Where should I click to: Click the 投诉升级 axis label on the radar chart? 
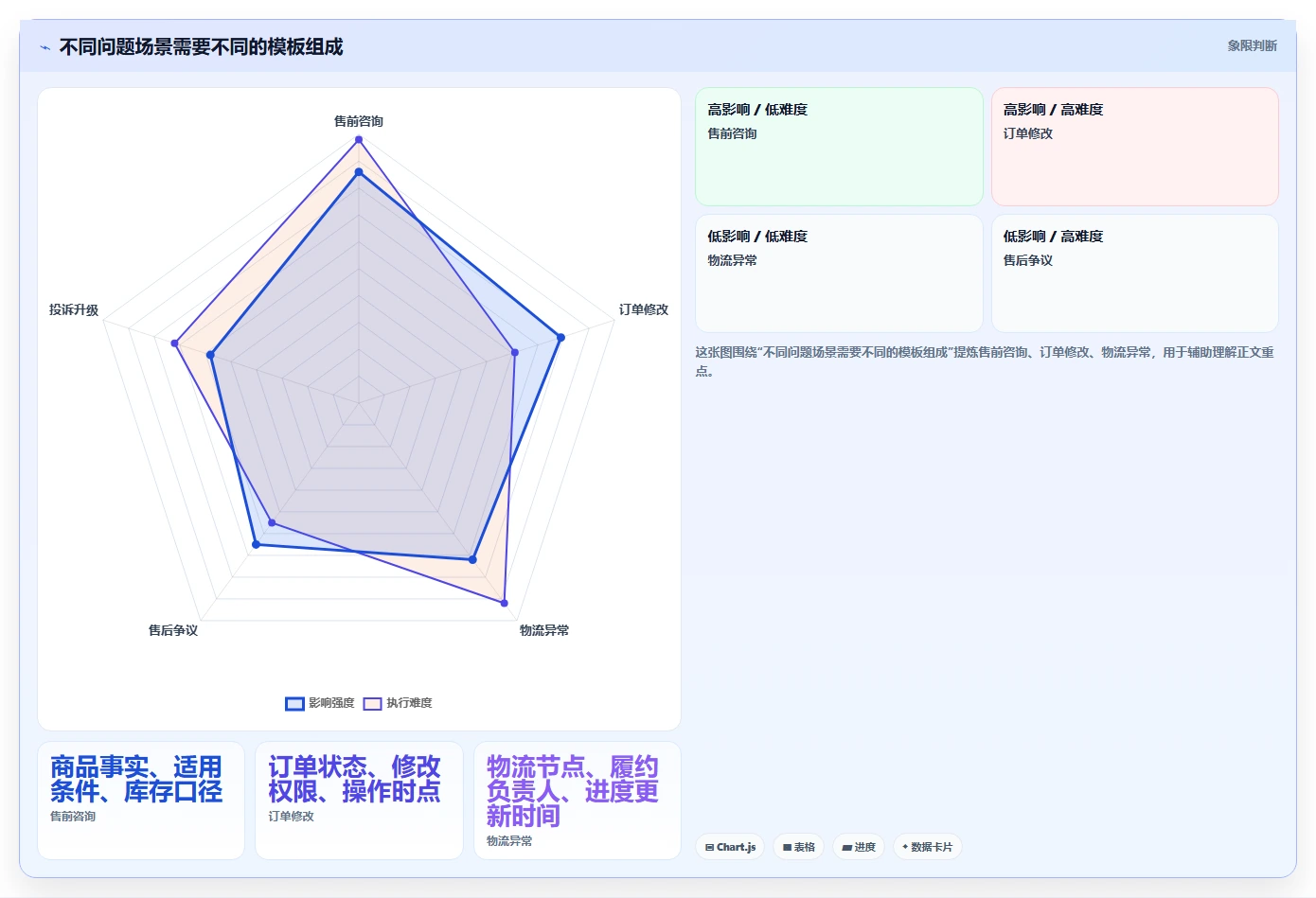point(74,309)
